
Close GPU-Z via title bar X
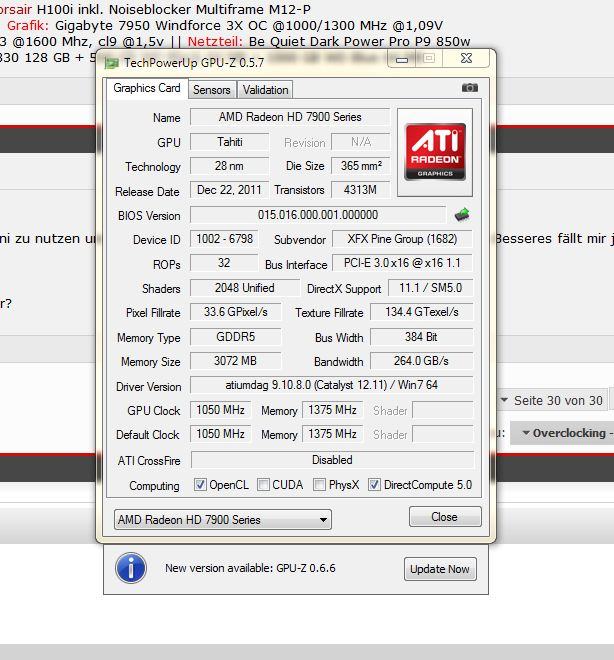[466, 59]
